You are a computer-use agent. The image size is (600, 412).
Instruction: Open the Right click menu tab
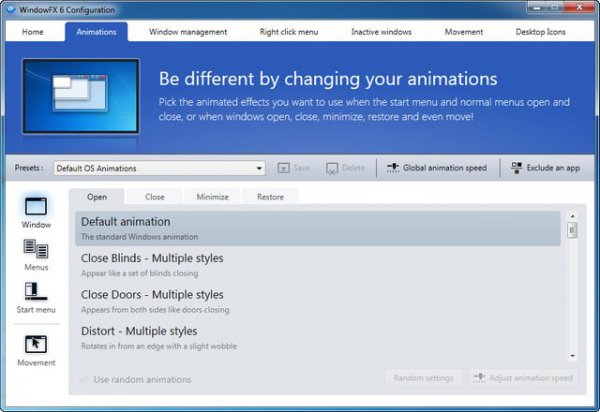[289, 32]
